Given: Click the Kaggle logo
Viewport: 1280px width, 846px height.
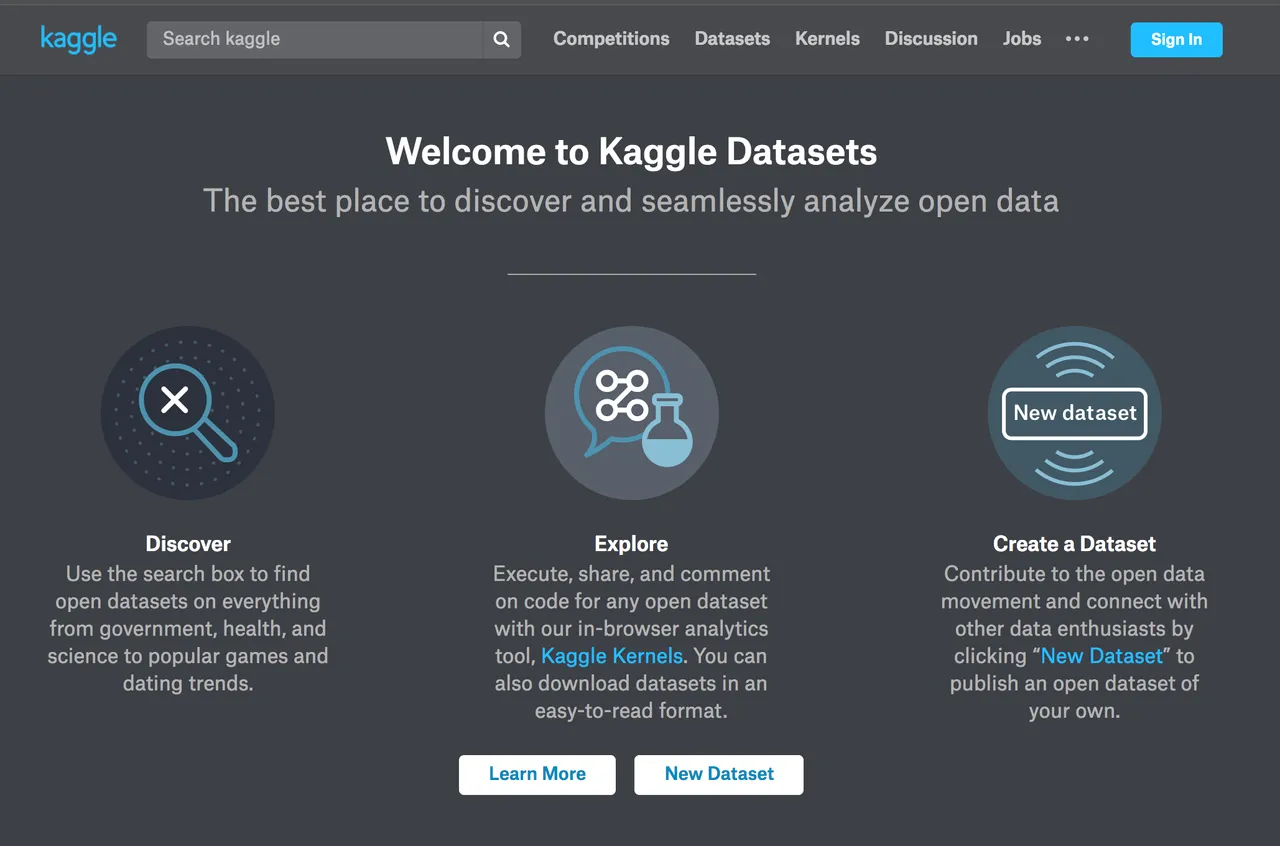Looking at the screenshot, I should pyautogui.click(x=78, y=39).
